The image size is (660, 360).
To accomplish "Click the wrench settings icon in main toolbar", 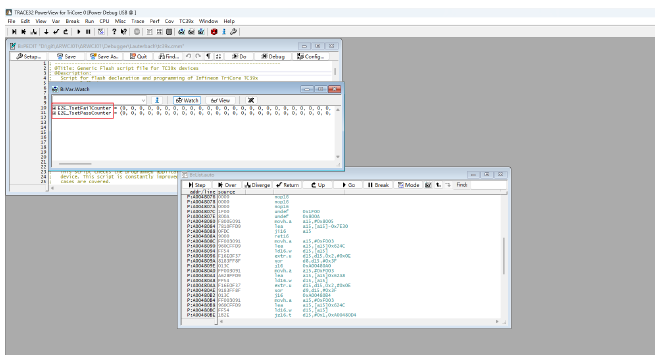I will (233, 32).
